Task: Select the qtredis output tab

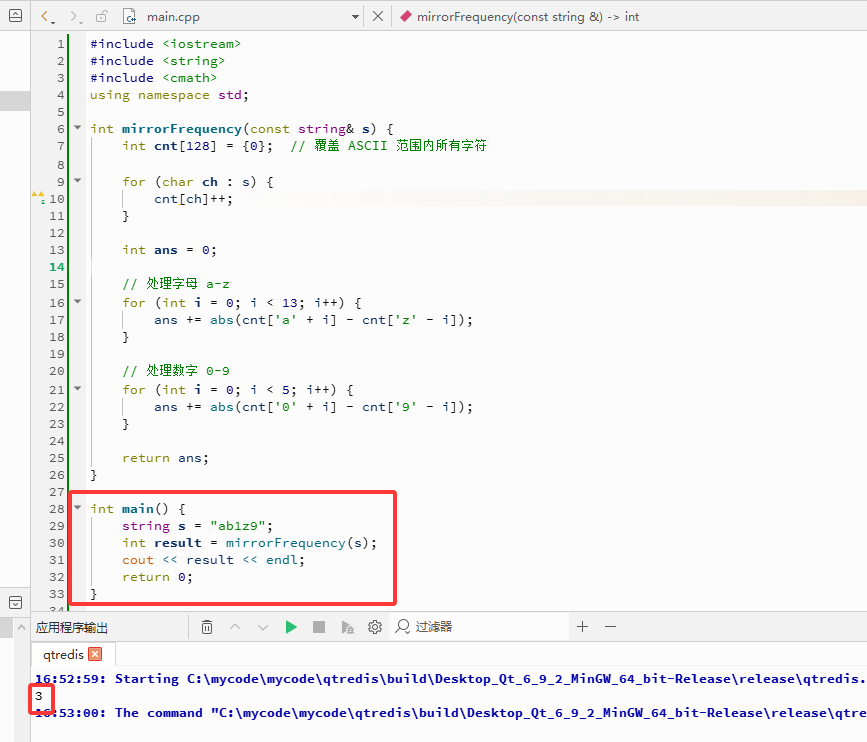Action: [64, 655]
